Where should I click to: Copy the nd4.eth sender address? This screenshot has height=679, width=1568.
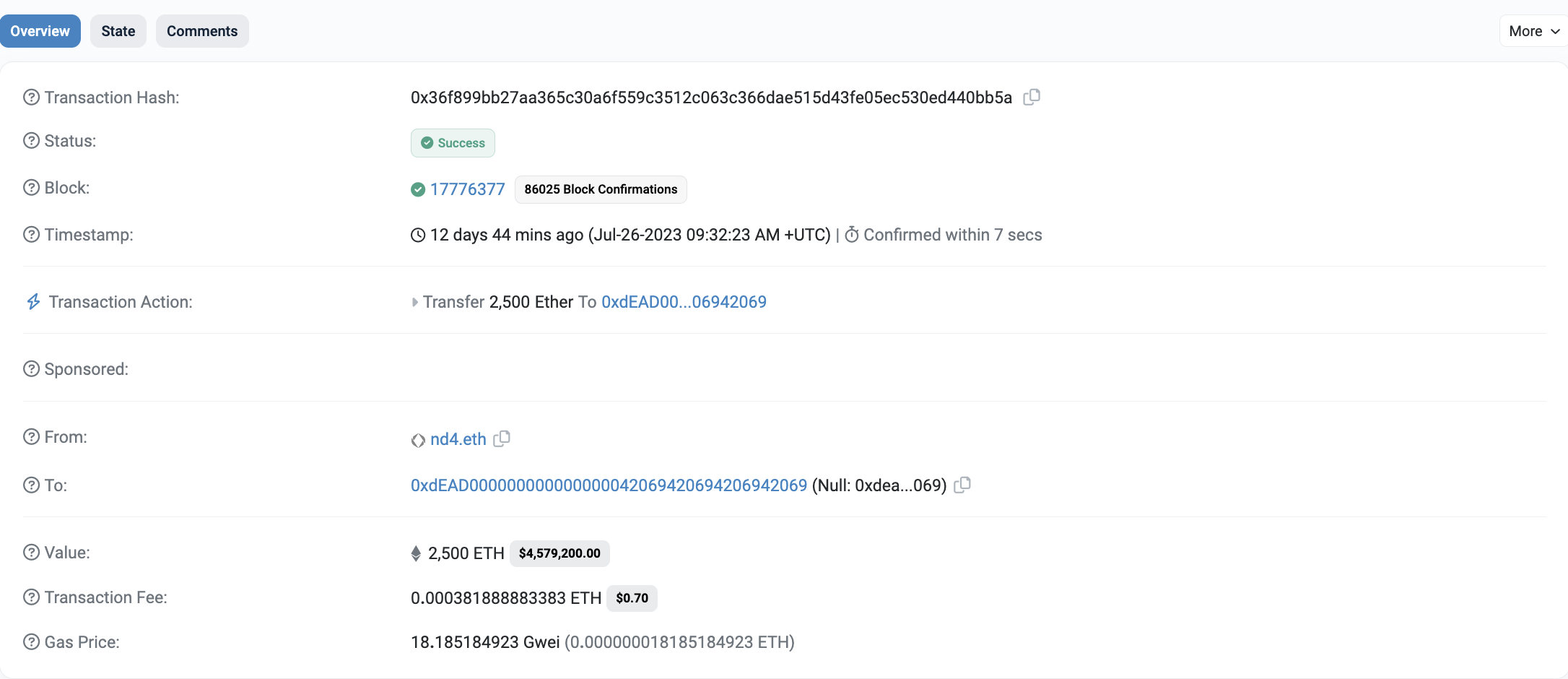[x=502, y=438]
